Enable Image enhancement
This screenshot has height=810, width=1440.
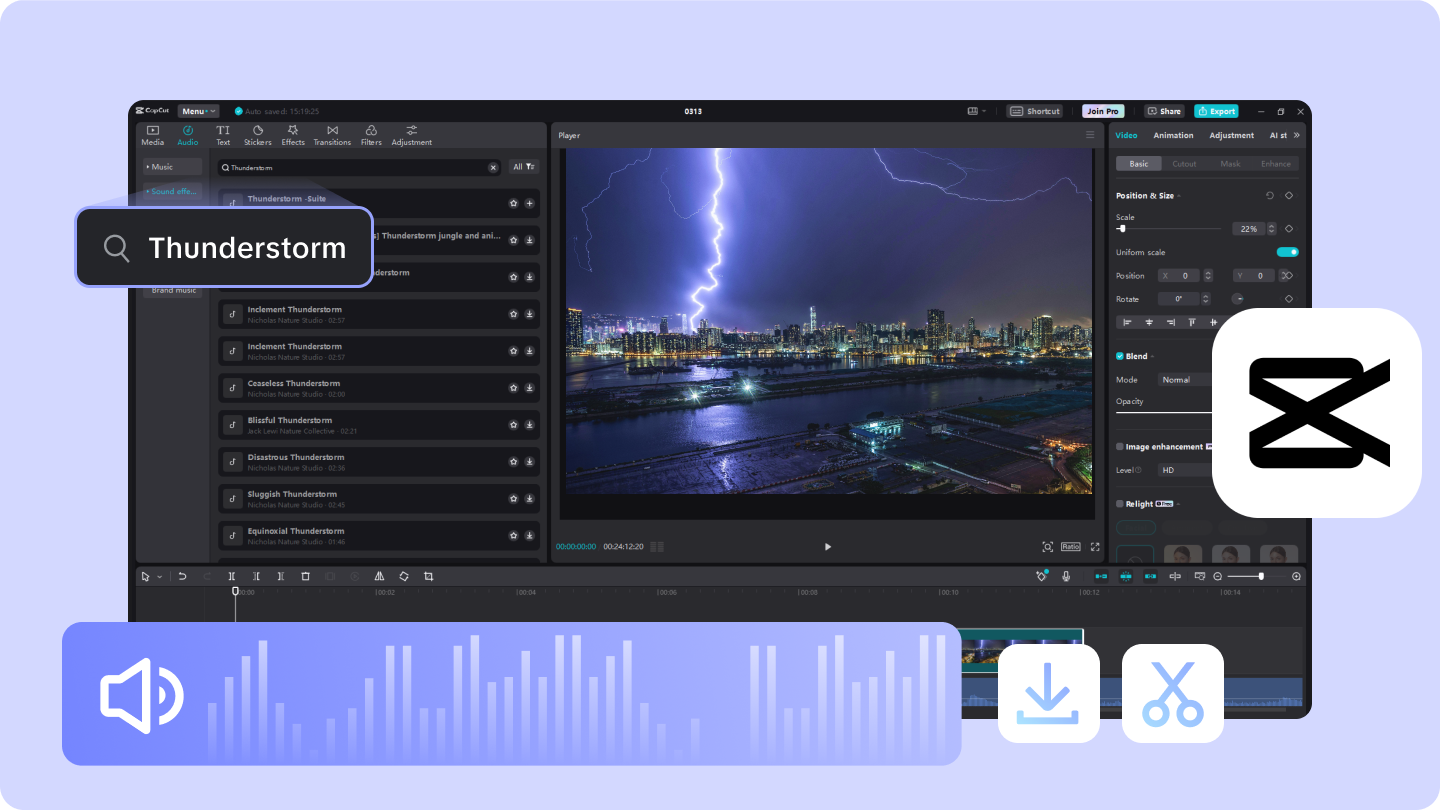tap(1119, 446)
